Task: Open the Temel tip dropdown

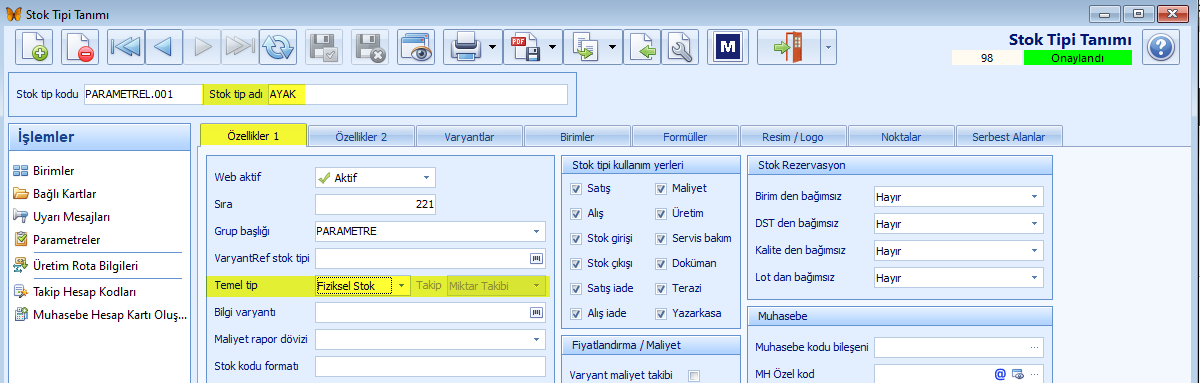Action: coord(401,286)
